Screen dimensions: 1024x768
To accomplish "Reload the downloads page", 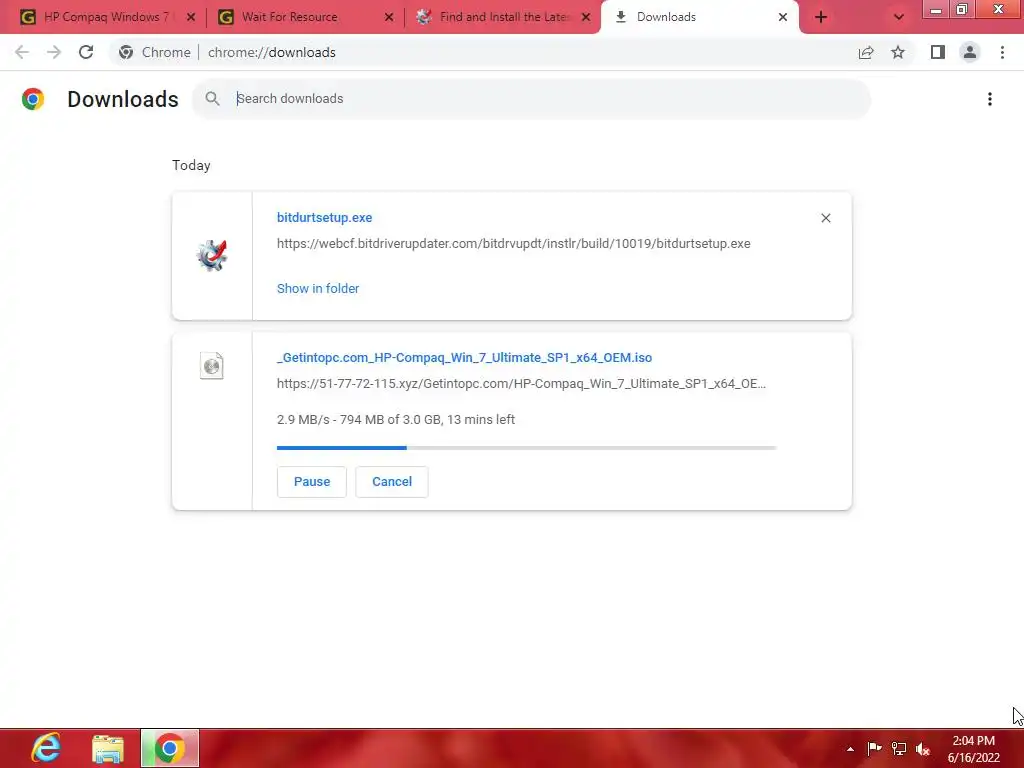I will [x=86, y=52].
